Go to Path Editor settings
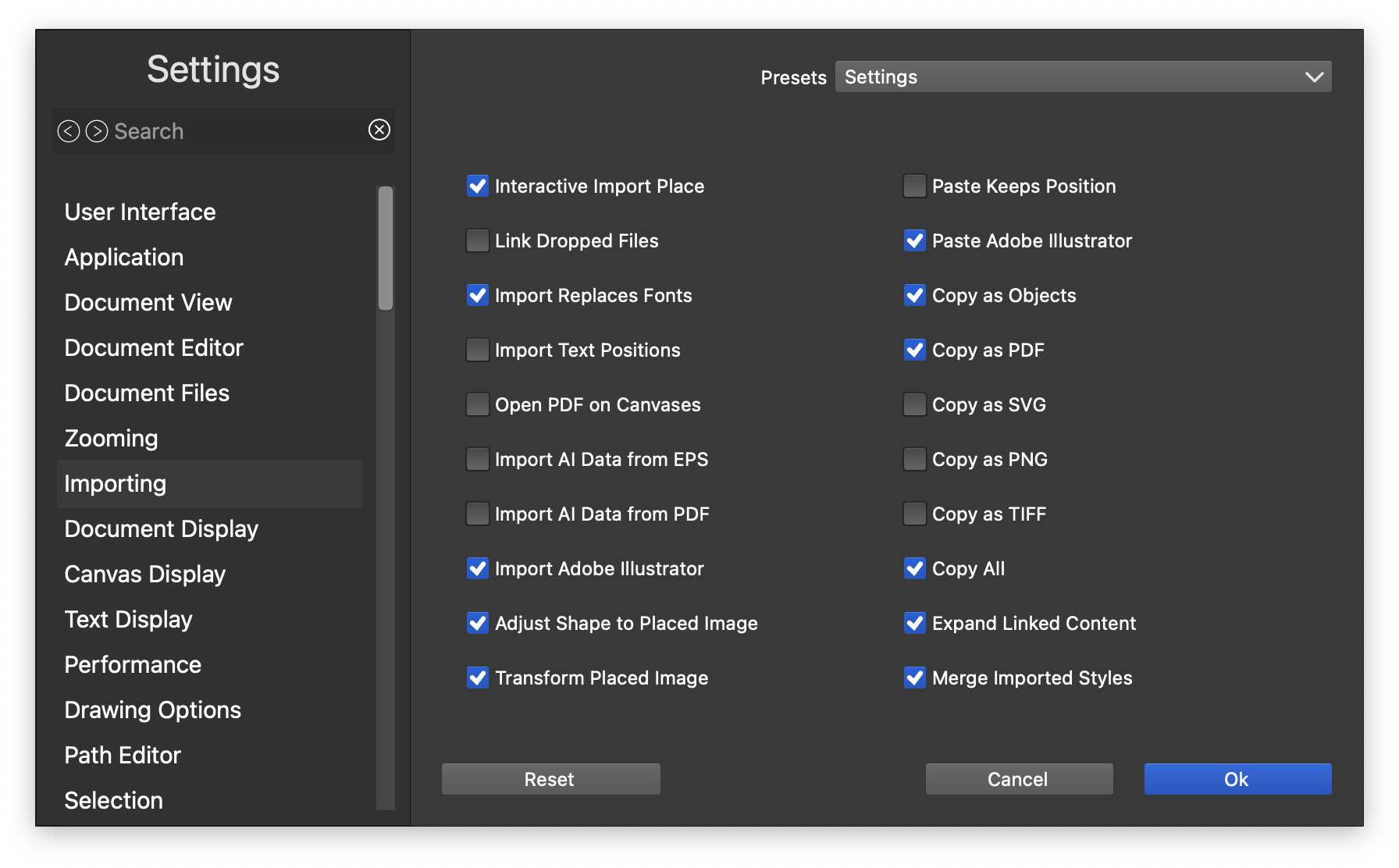The image size is (1399, 868). [x=123, y=756]
